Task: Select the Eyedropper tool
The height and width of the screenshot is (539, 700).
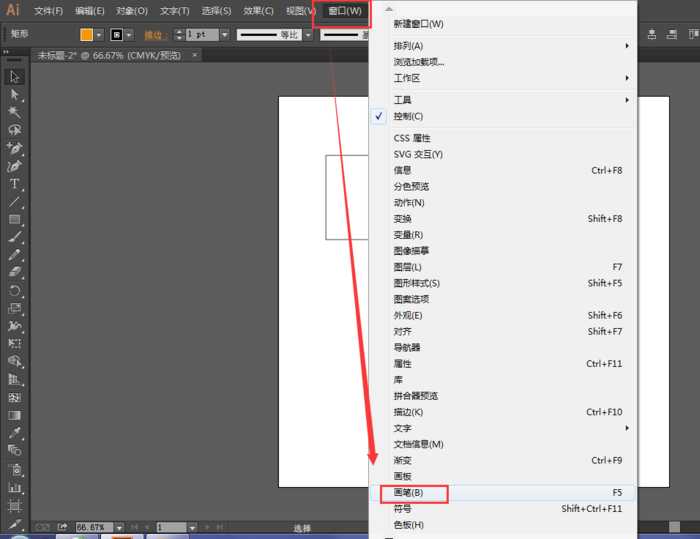Action: [x=15, y=434]
